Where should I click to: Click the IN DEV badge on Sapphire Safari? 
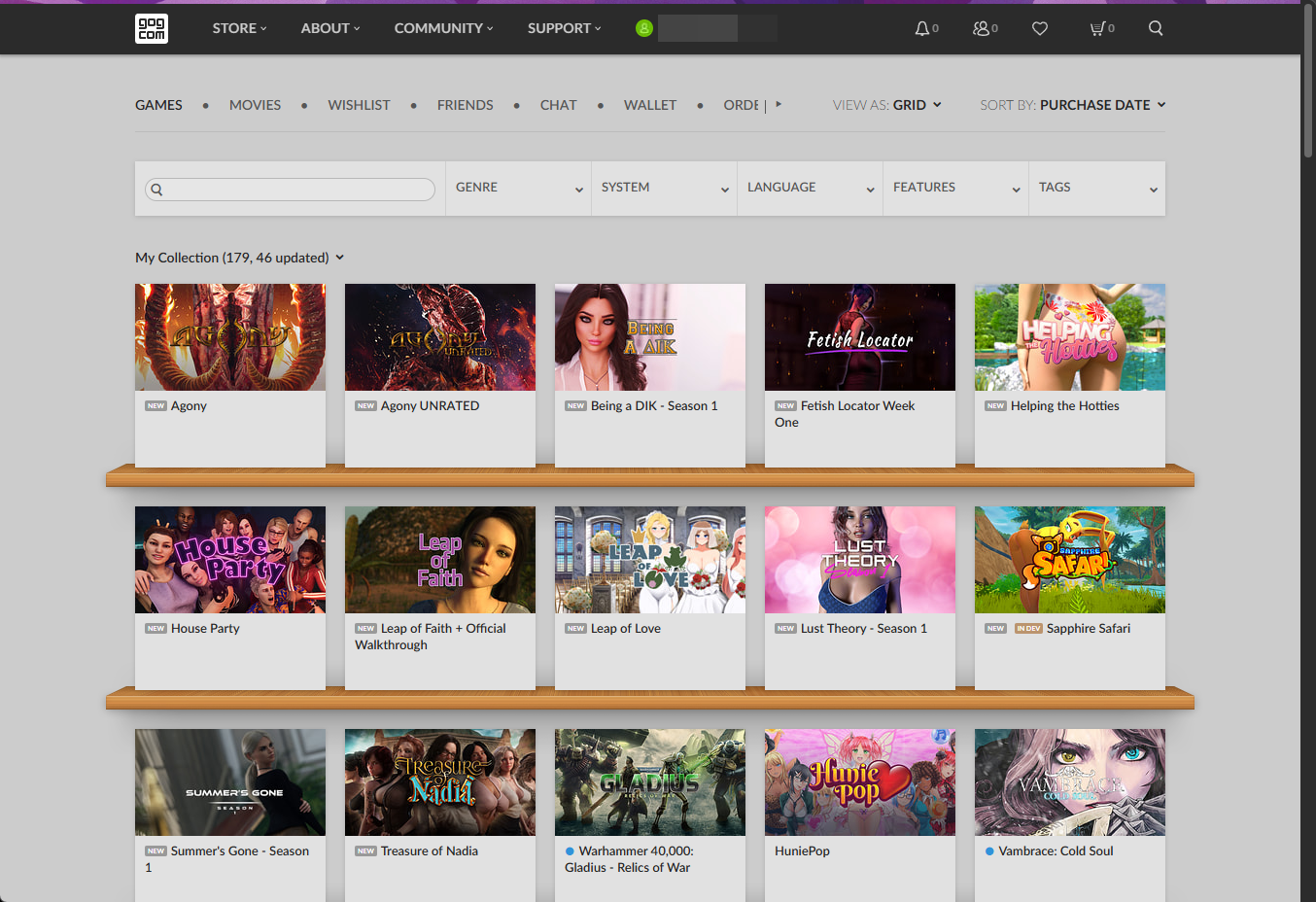click(x=1028, y=629)
